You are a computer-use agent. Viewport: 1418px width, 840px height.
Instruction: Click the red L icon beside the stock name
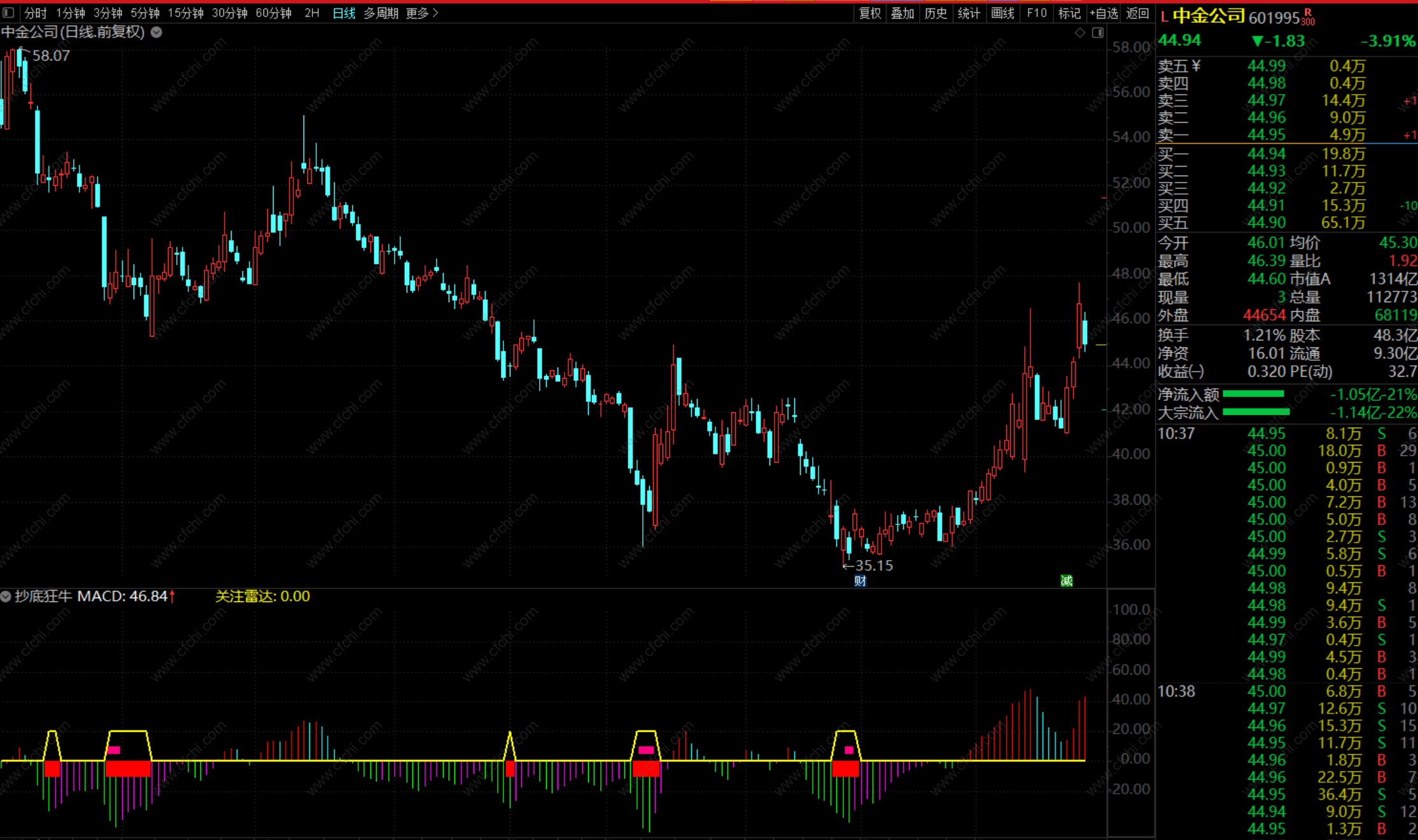(1164, 17)
